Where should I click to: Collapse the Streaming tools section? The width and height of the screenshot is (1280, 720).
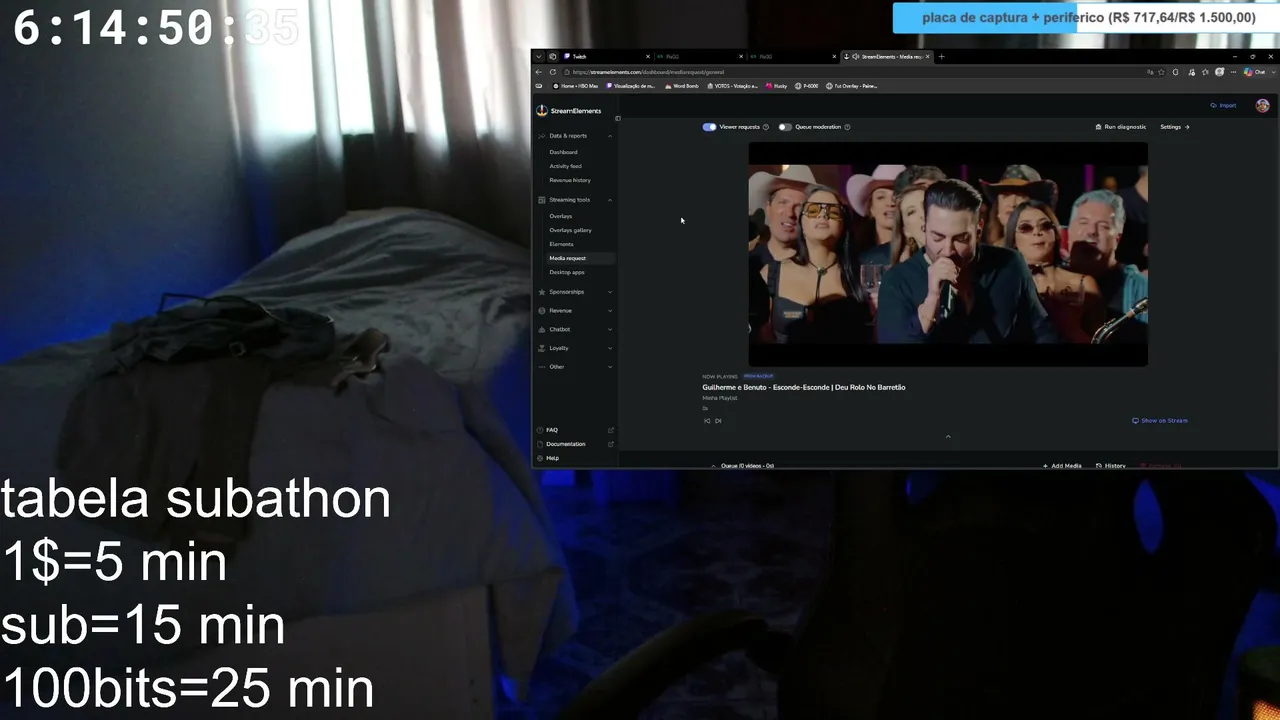coord(610,200)
